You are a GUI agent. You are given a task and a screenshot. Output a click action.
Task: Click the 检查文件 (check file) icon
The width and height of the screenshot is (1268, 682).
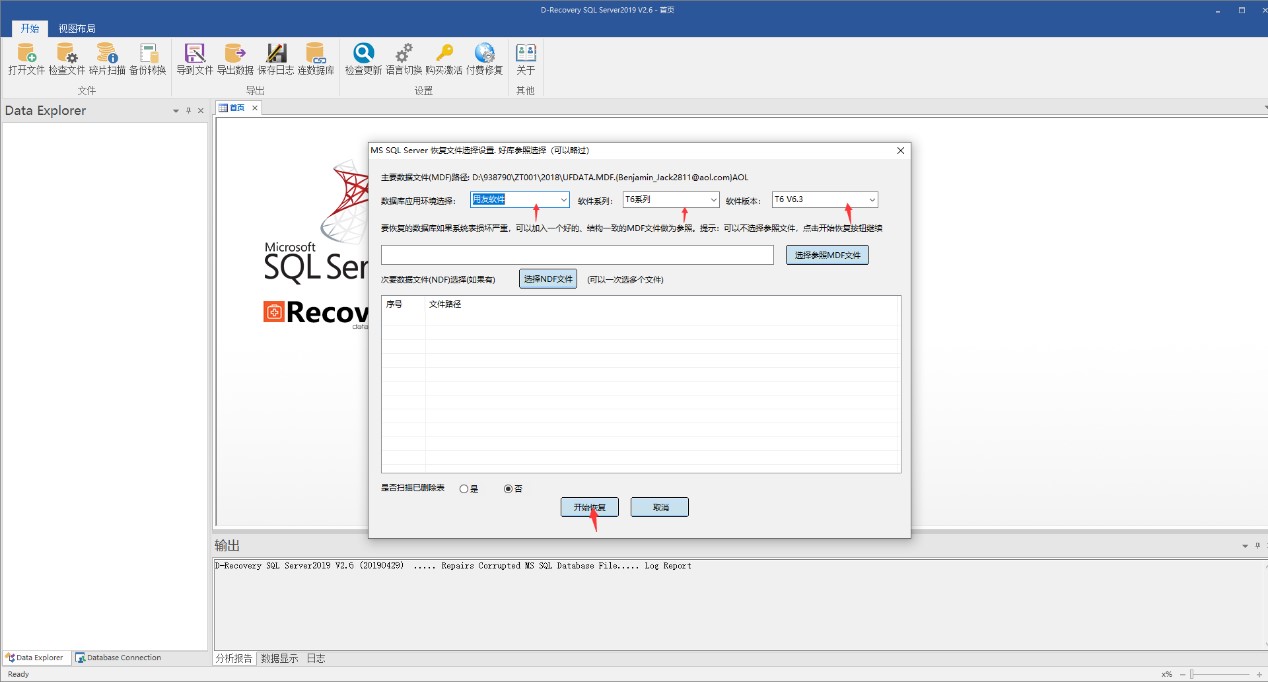[x=67, y=59]
